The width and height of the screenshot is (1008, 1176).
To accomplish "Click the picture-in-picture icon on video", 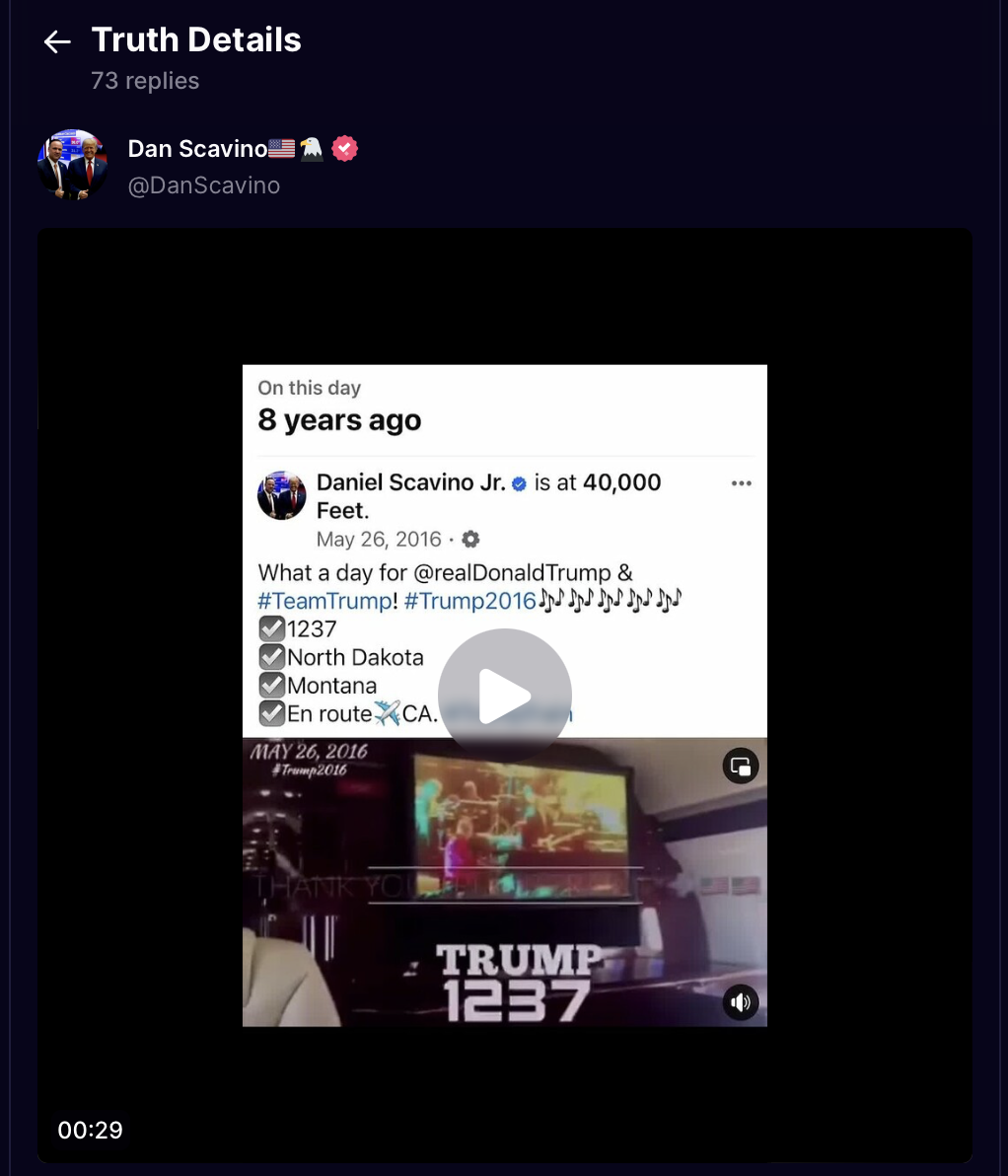I will [x=741, y=766].
